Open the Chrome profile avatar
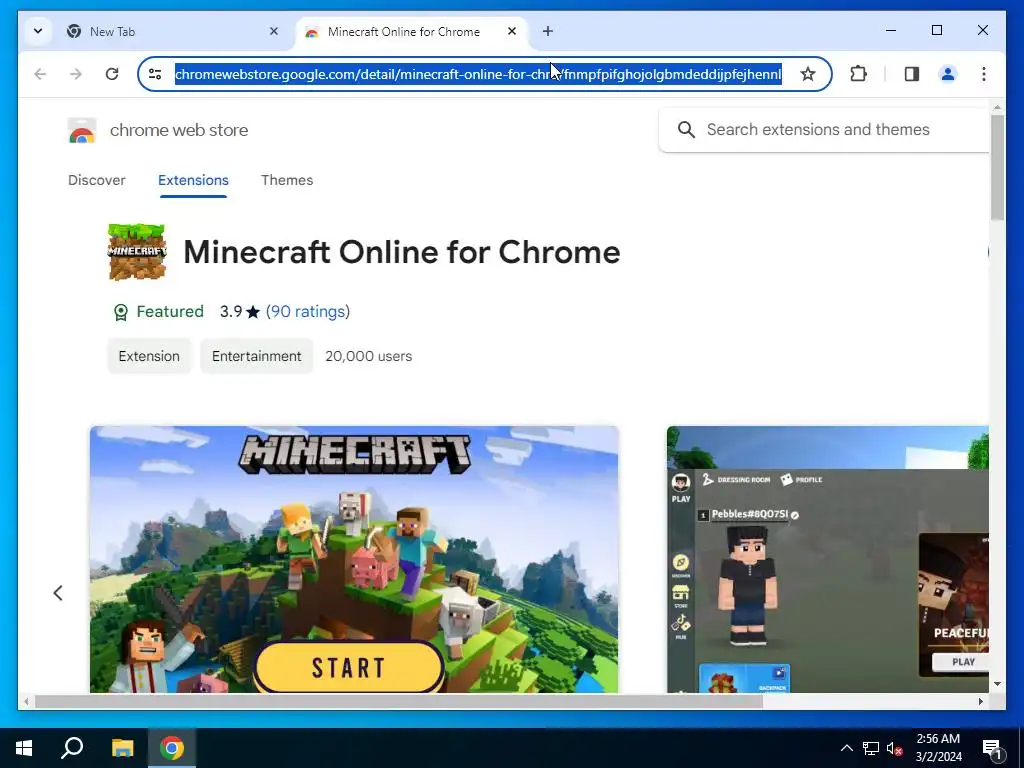Screen dimensions: 1024x768 [948, 74]
